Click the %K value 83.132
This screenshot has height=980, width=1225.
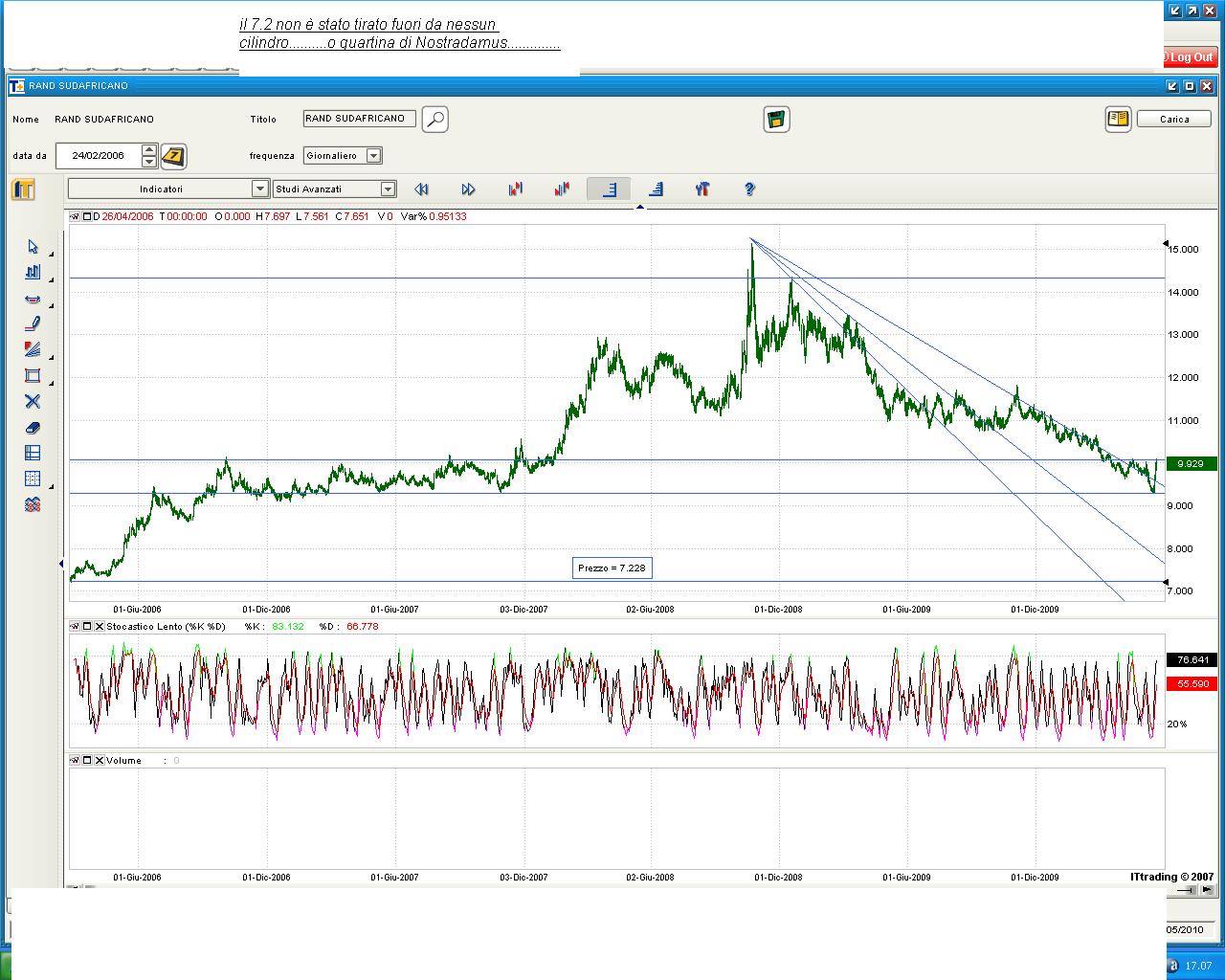click(x=287, y=626)
